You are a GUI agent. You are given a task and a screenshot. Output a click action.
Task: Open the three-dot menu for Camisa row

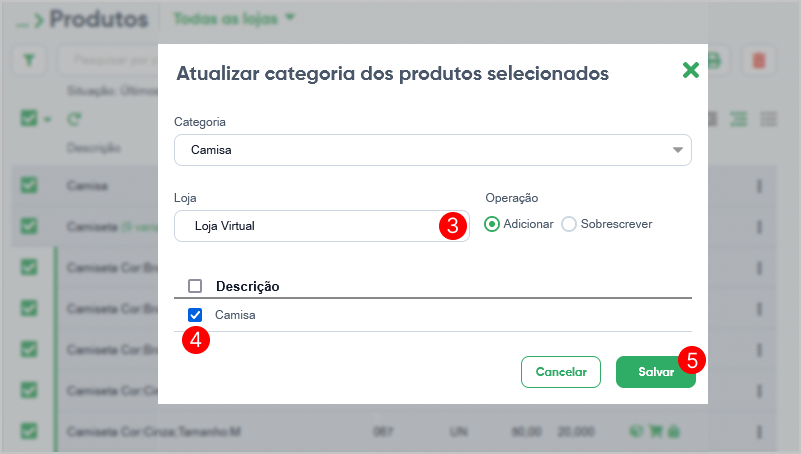760,186
